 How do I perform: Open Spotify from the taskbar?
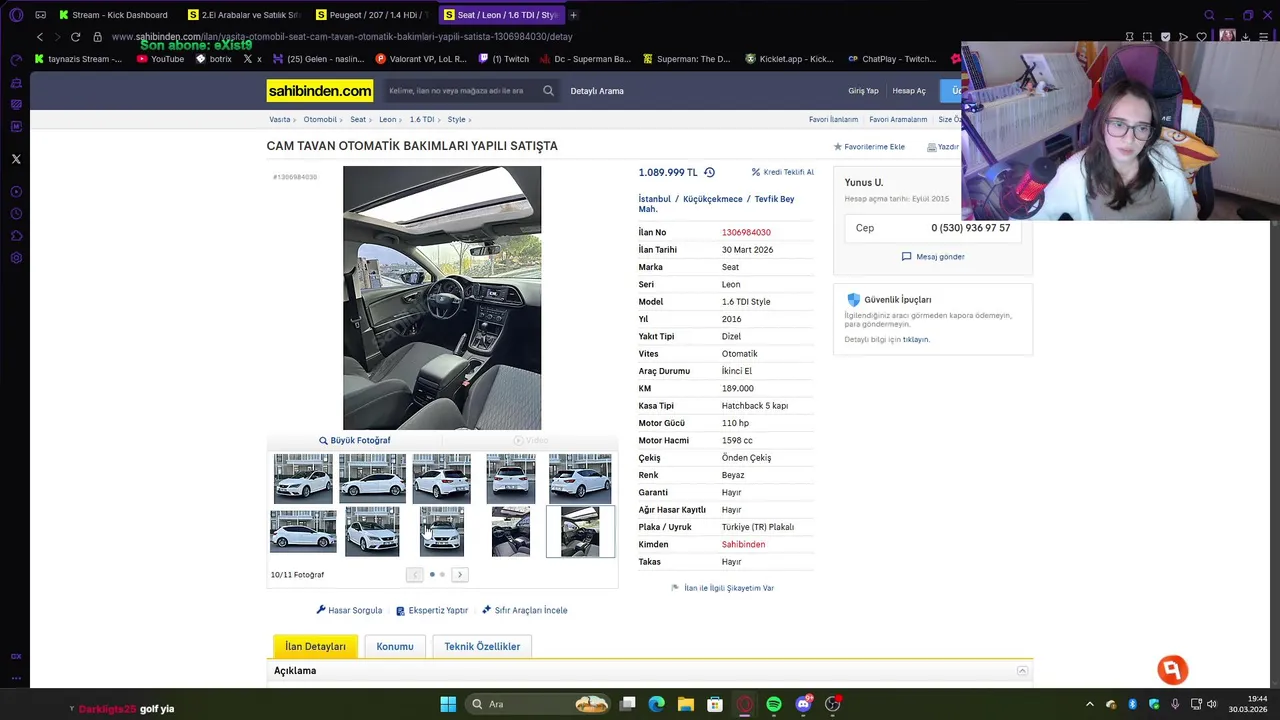774,704
